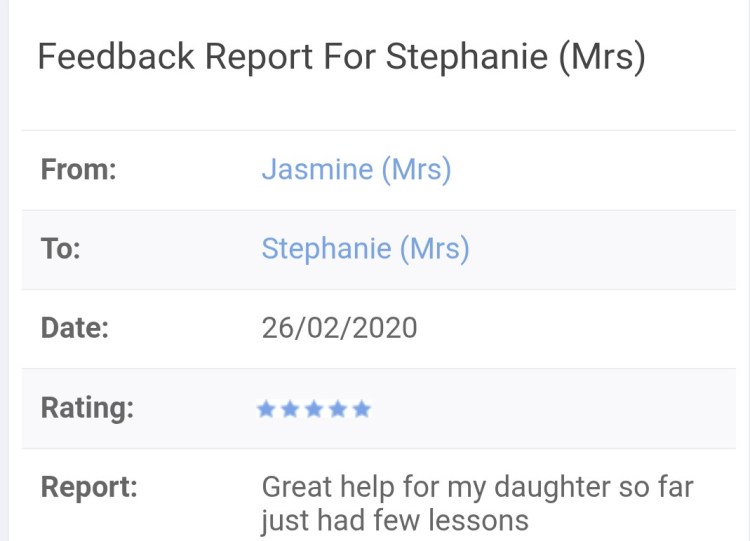Click the date value 26/02/2020
Image resolution: width=750 pixels, height=541 pixels.
coord(339,328)
